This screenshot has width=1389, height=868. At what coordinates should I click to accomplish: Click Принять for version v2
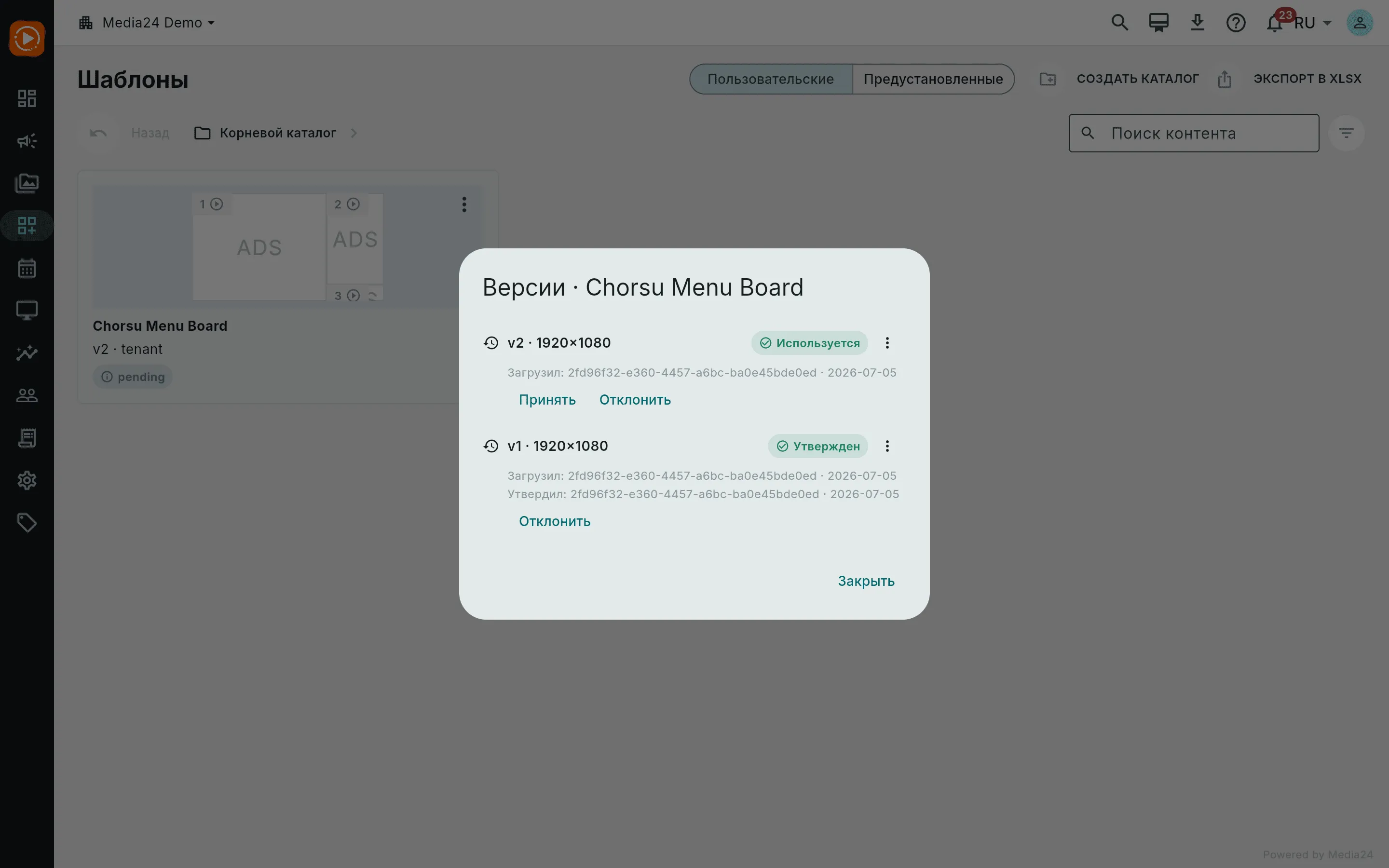pos(547,400)
